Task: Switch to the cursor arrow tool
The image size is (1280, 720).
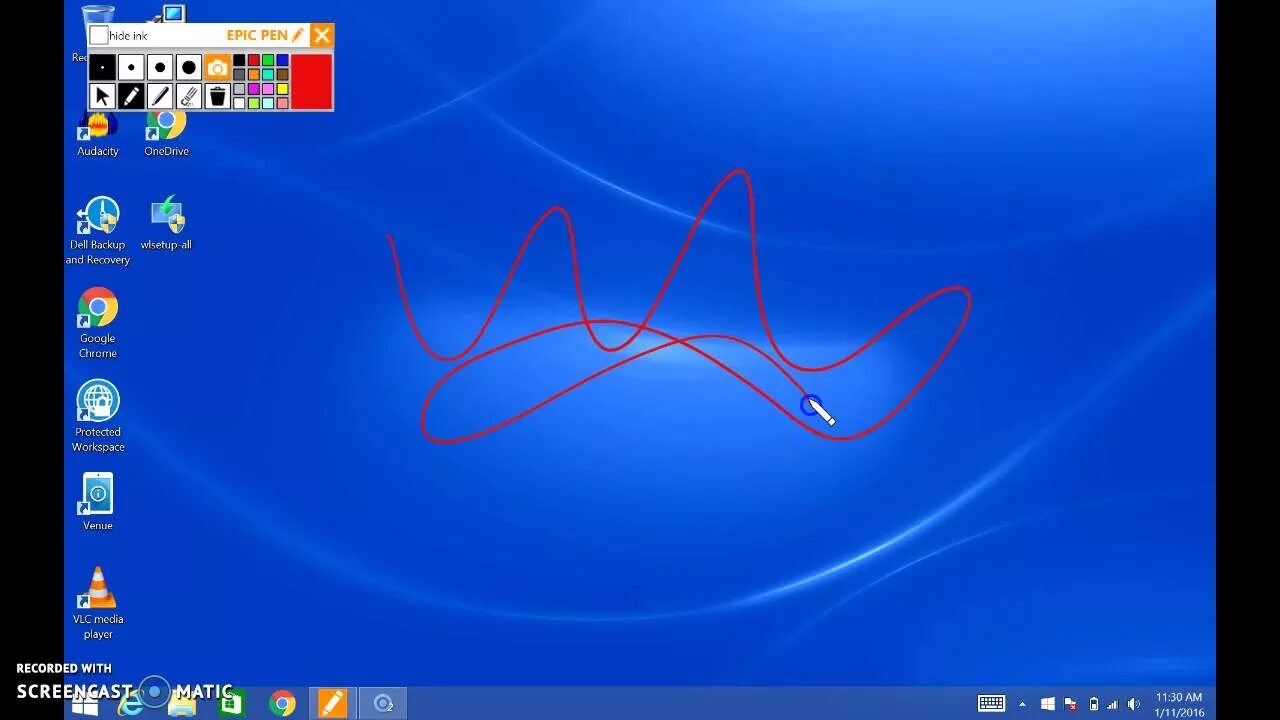Action: point(102,96)
